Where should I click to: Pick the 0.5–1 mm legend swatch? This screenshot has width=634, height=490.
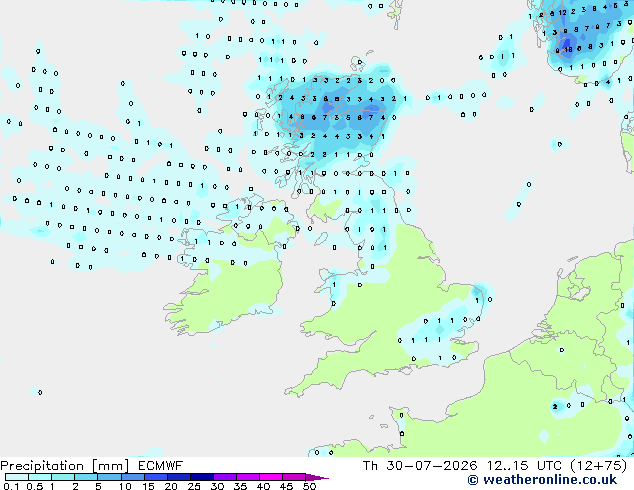[x=40, y=477]
